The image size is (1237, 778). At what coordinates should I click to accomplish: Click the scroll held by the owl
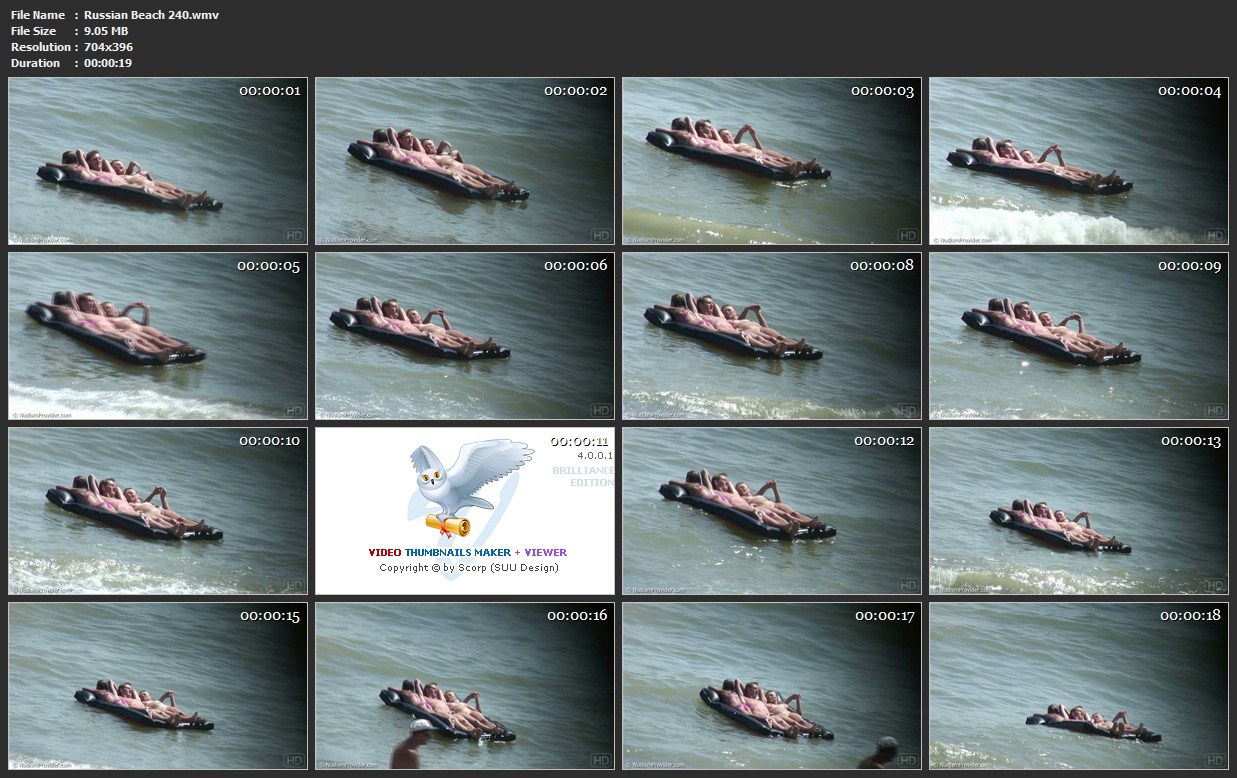[447, 524]
